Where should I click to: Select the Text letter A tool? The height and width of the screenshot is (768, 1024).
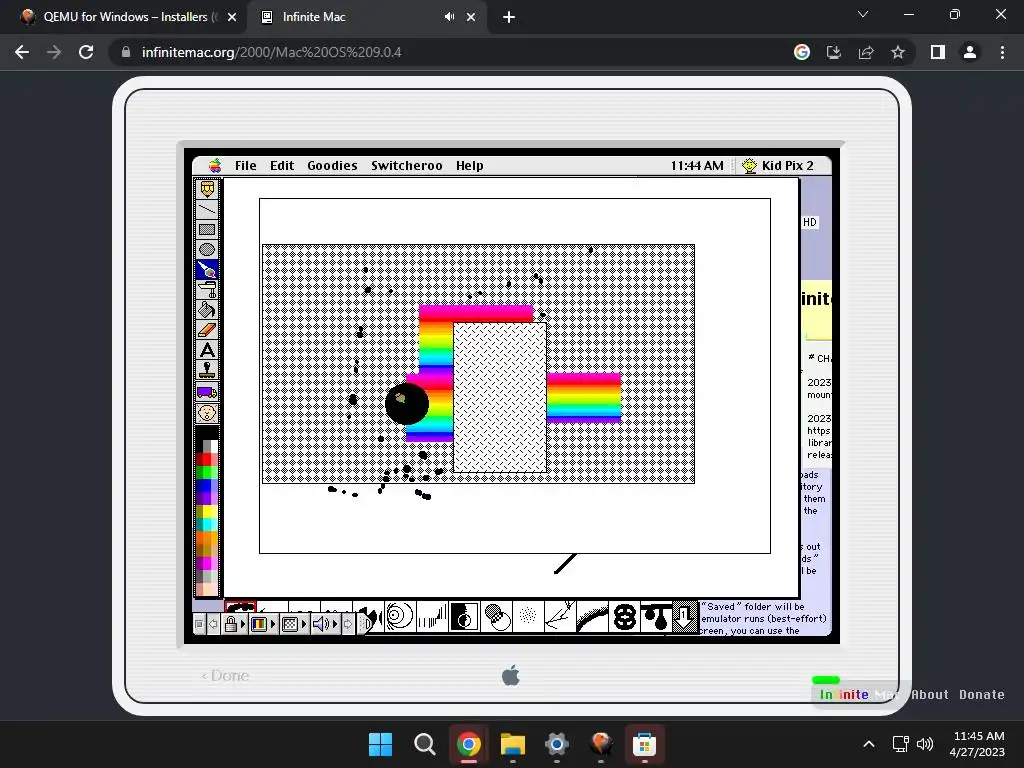point(207,351)
